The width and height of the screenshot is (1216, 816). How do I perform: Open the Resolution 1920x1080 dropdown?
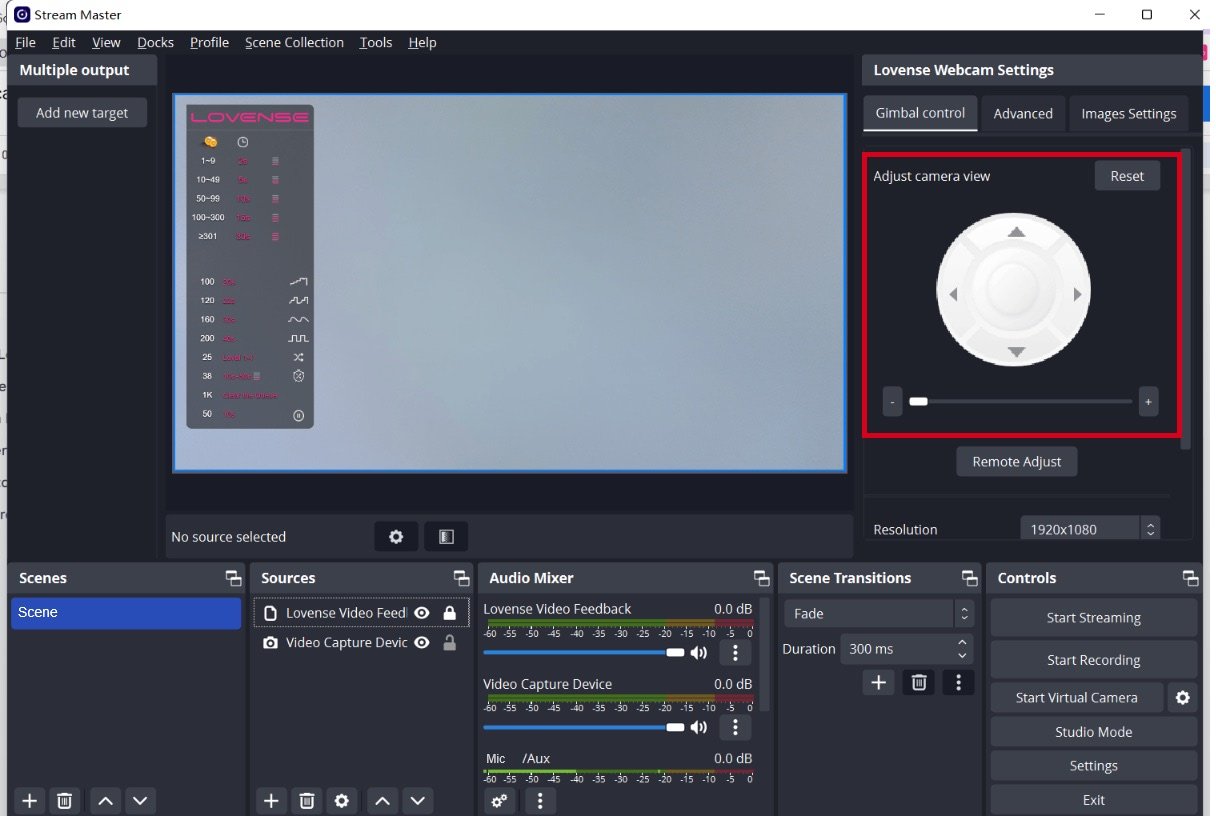point(1089,529)
